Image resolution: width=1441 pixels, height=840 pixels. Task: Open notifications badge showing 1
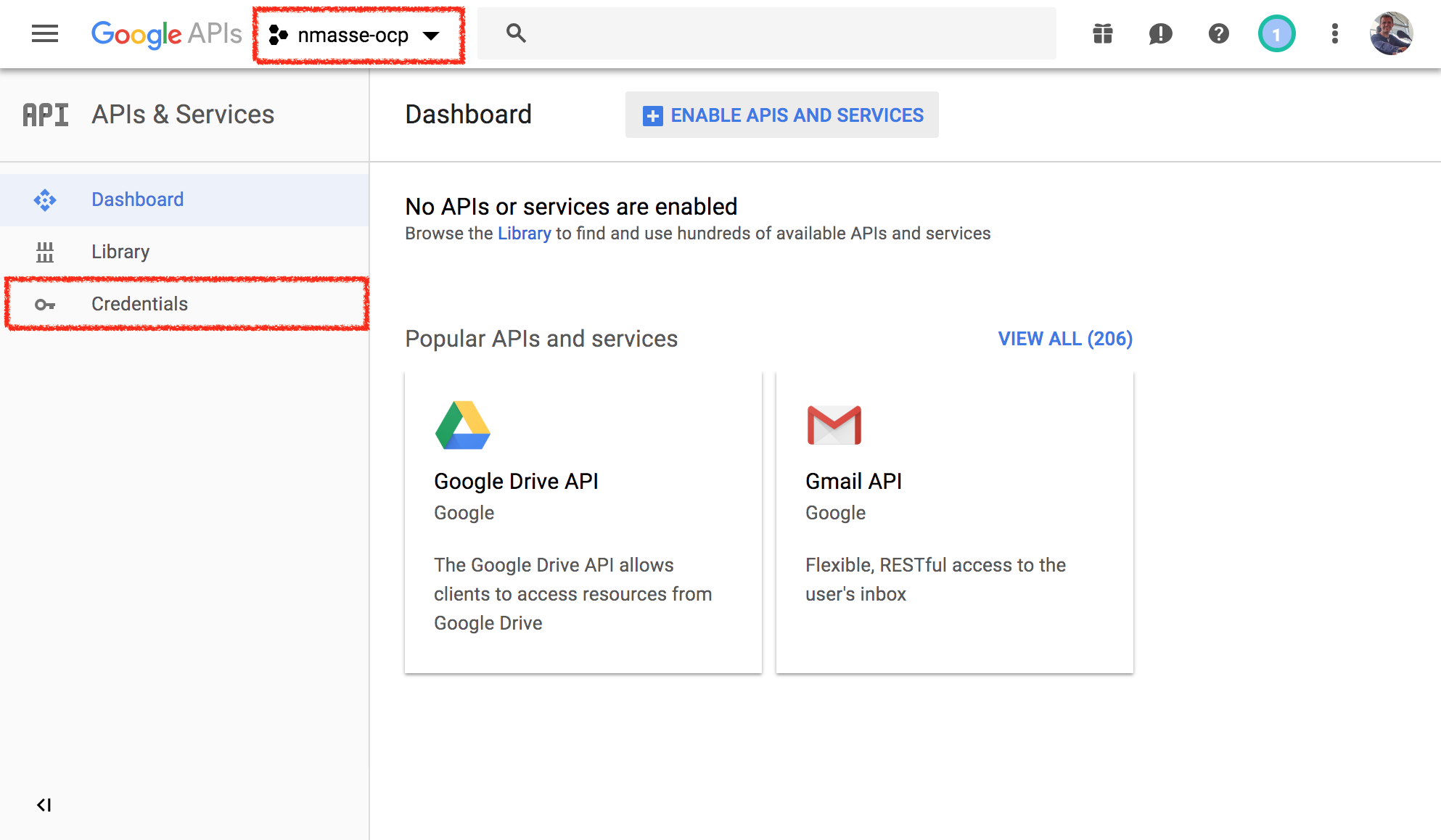pyautogui.click(x=1276, y=33)
